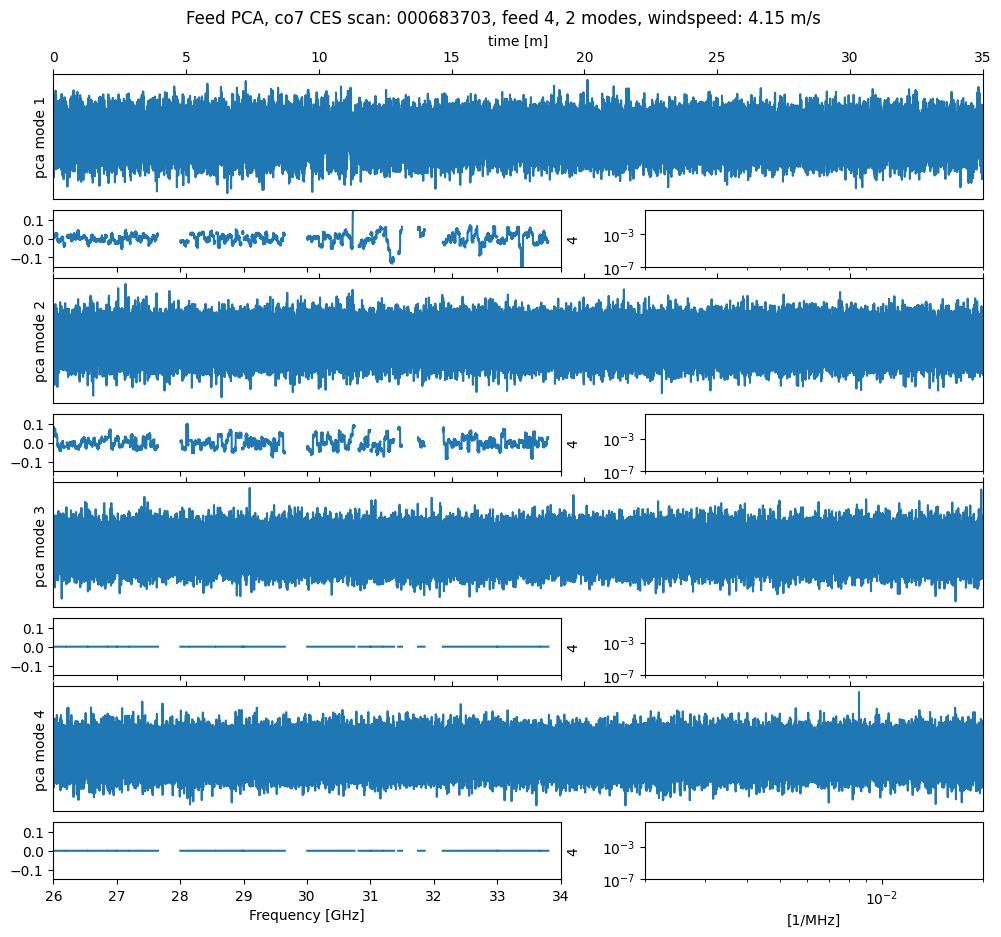Click the 'pca mode 4' y-axis label
Screen dimensions: 1001x937
(x=41, y=750)
